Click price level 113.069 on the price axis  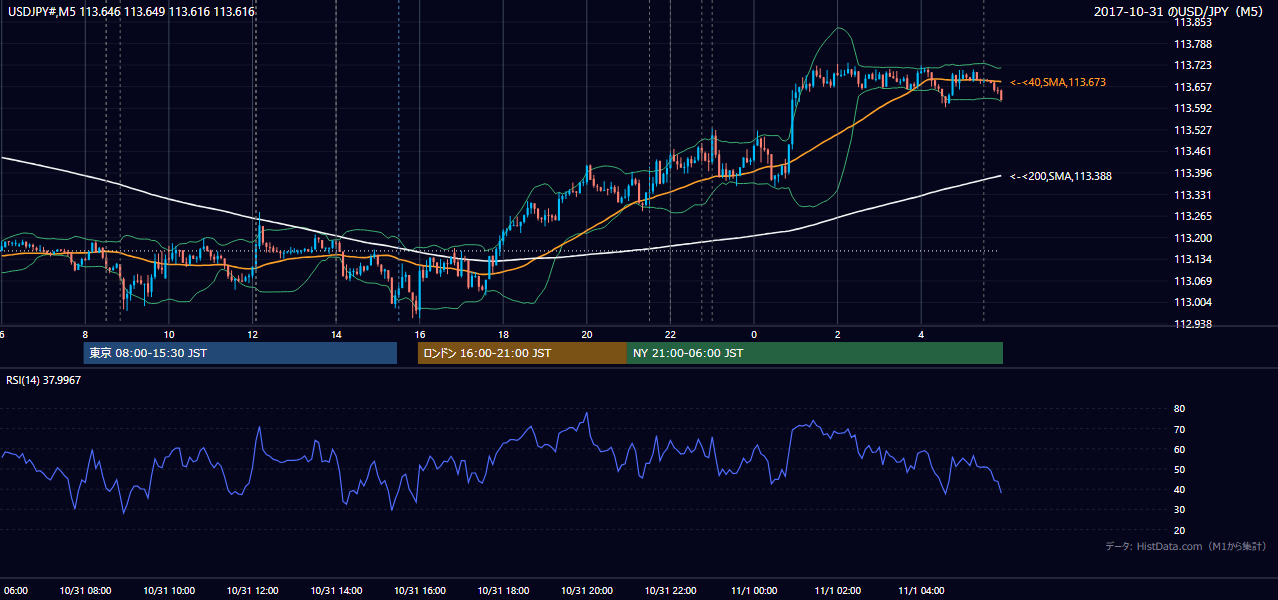pyautogui.click(x=1194, y=281)
